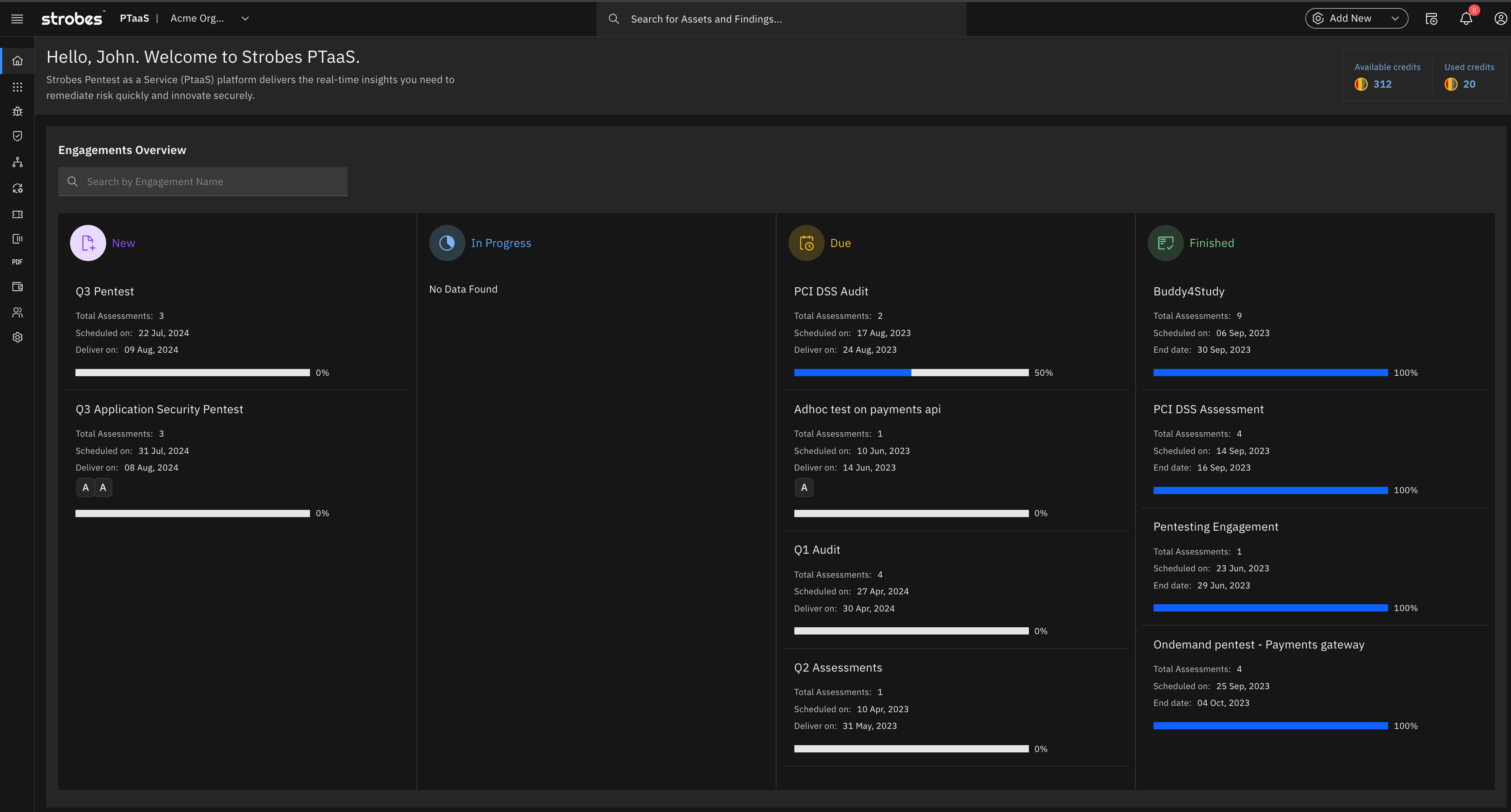Viewport: 1511px width, 812px height.
Task: Open the Q3 Pentest engagement
Action: [105, 291]
